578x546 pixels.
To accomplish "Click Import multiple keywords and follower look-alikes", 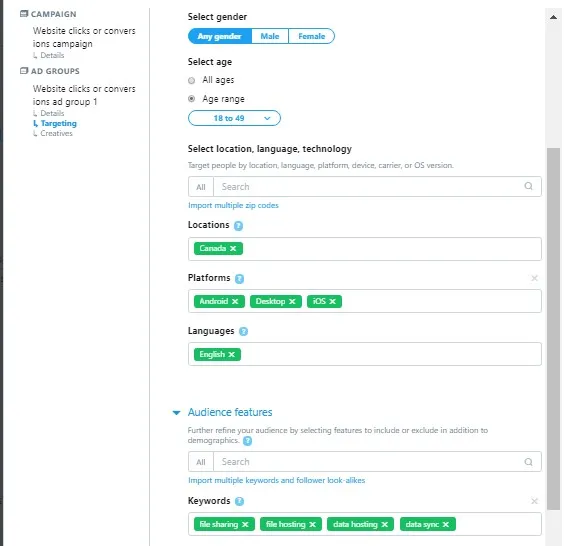I will pos(276,480).
